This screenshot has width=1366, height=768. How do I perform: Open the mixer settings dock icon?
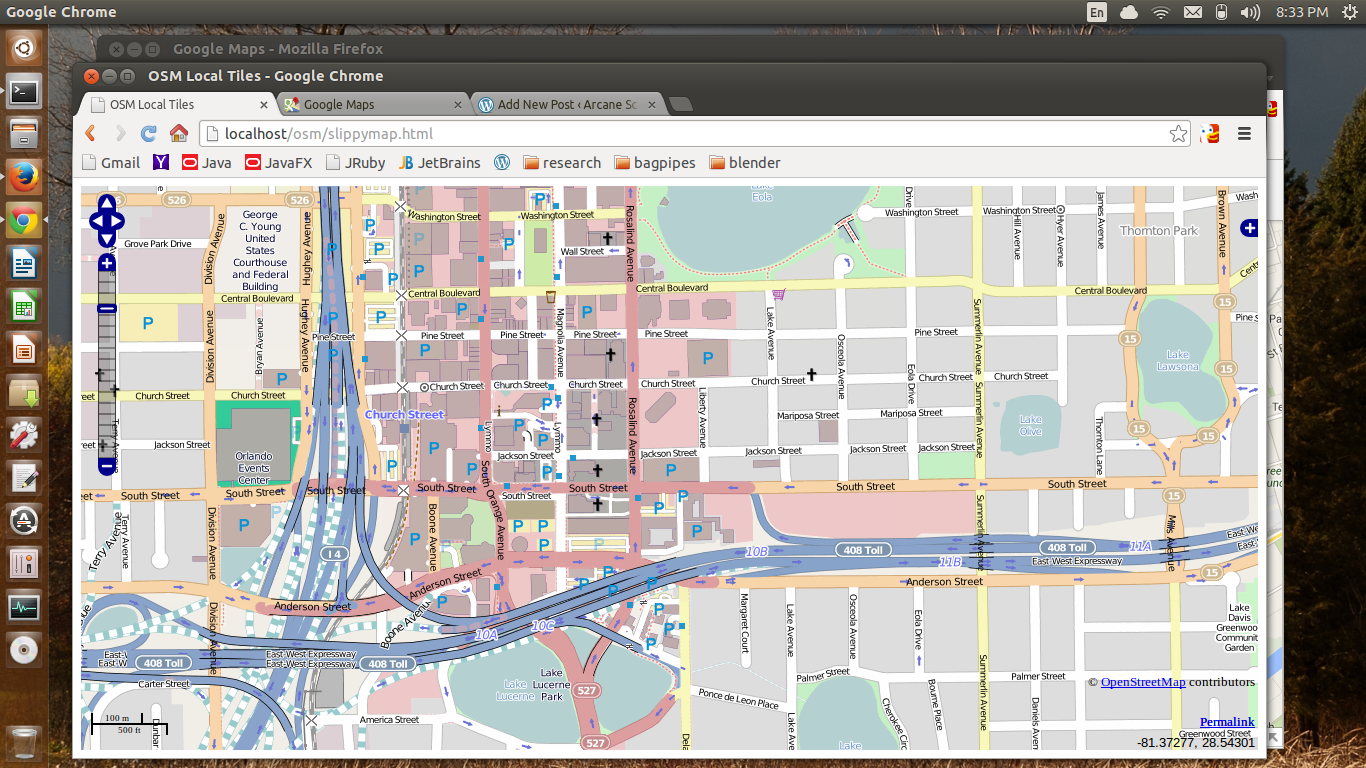coord(24,564)
